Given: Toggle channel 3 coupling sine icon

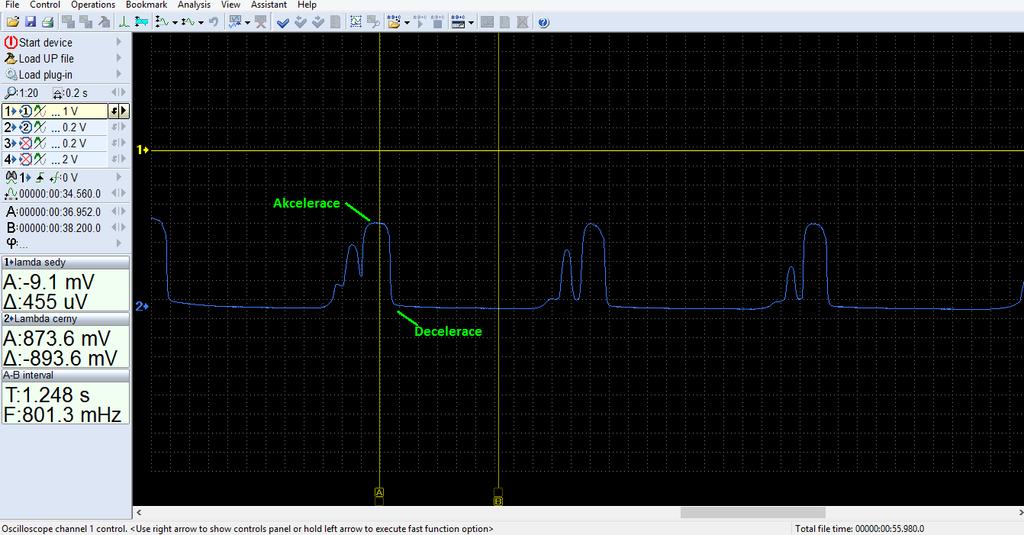Looking at the screenshot, I should click(x=40, y=143).
